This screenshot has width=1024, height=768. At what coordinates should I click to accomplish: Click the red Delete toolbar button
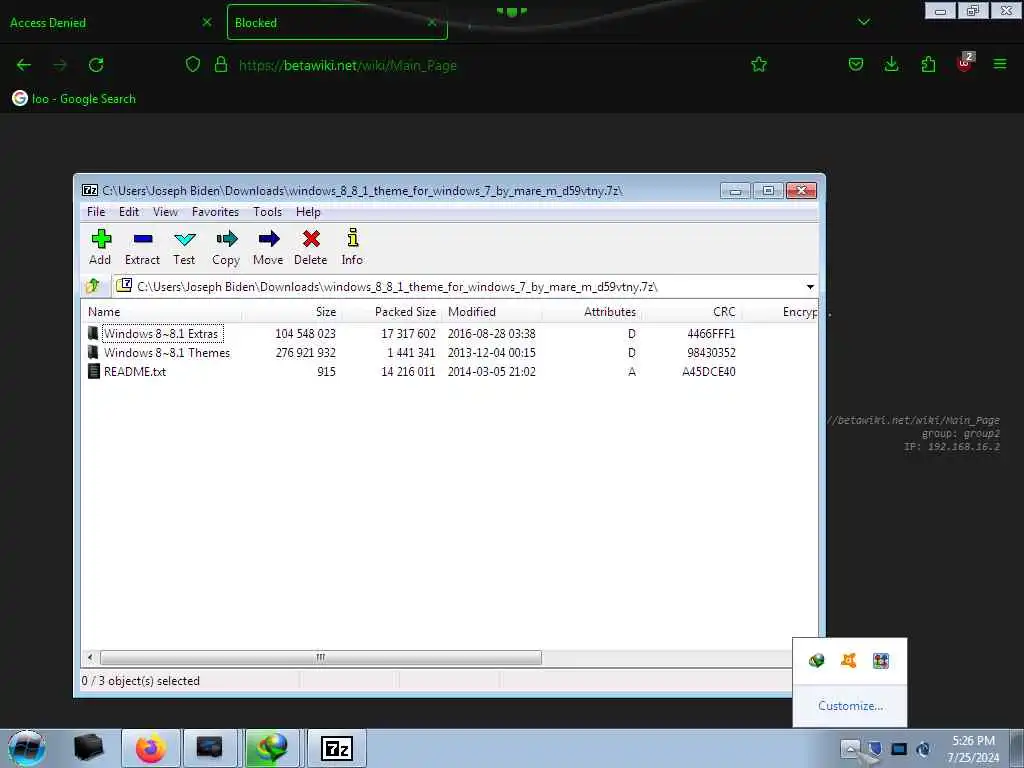point(311,247)
